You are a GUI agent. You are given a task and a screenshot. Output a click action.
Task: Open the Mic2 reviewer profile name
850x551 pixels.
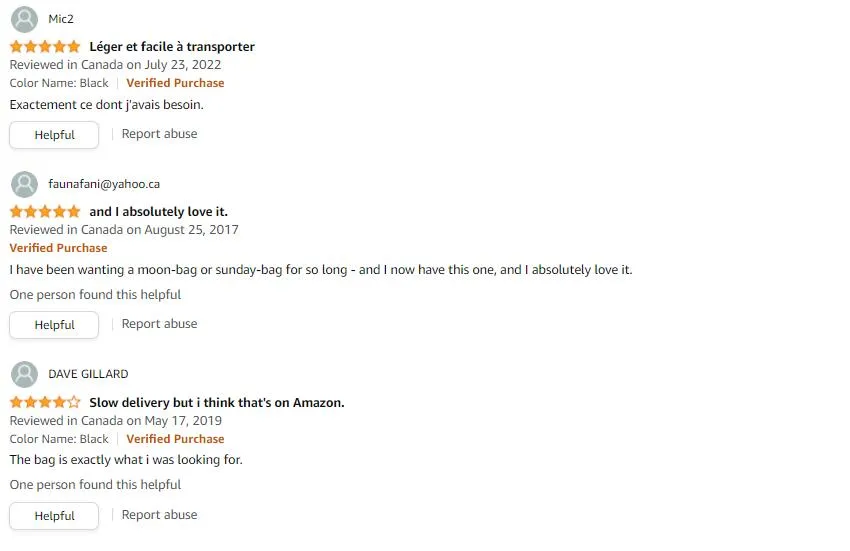pyautogui.click(x=61, y=19)
